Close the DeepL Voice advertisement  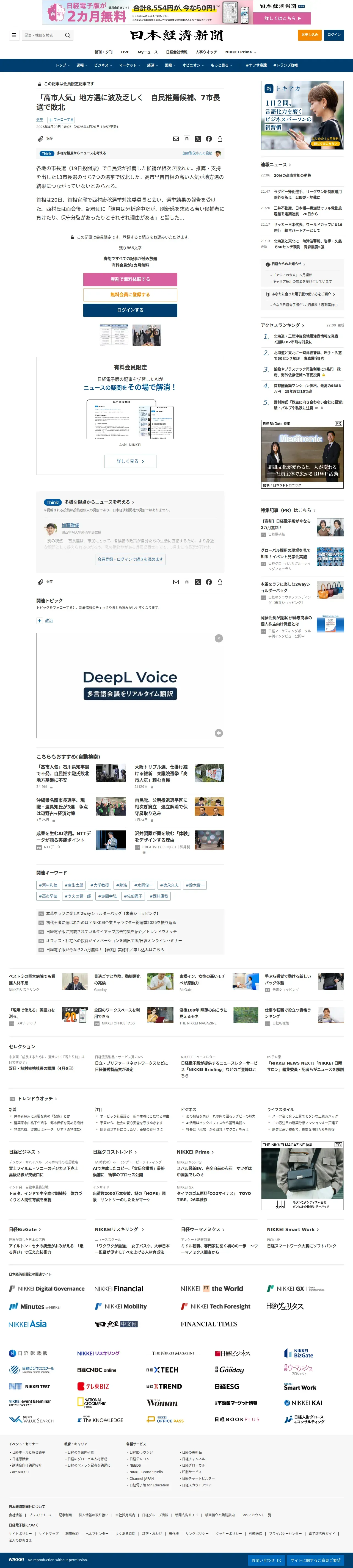[x=219, y=639]
